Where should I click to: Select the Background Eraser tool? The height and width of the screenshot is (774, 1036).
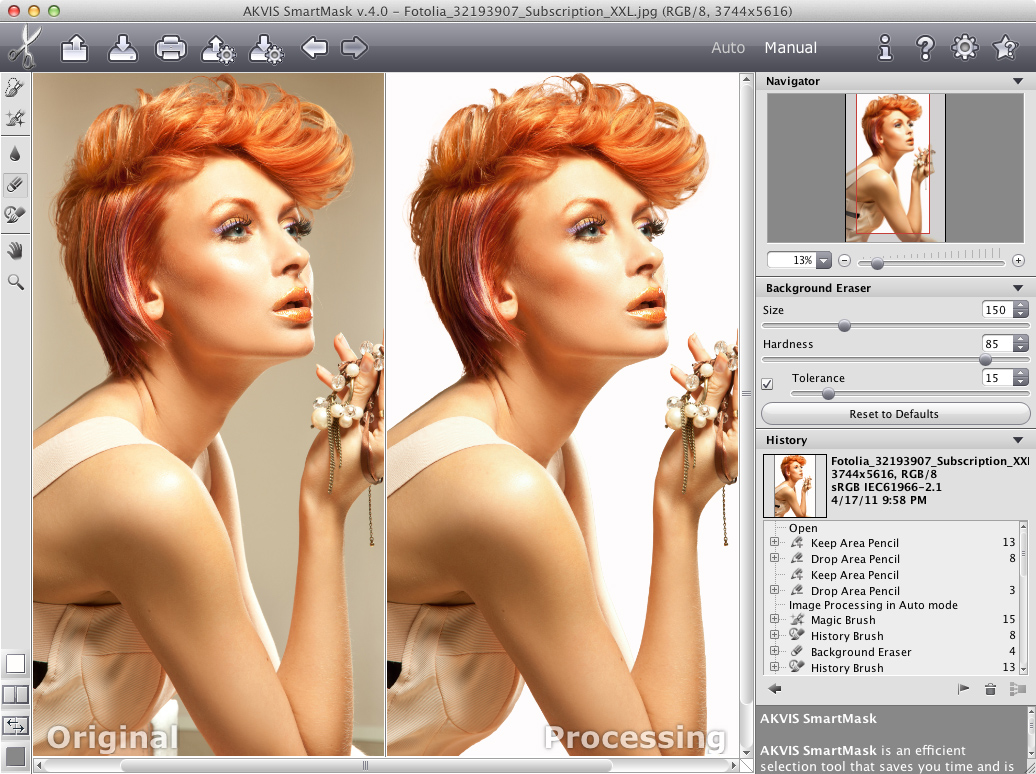pyautogui.click(x=15, y=184)
